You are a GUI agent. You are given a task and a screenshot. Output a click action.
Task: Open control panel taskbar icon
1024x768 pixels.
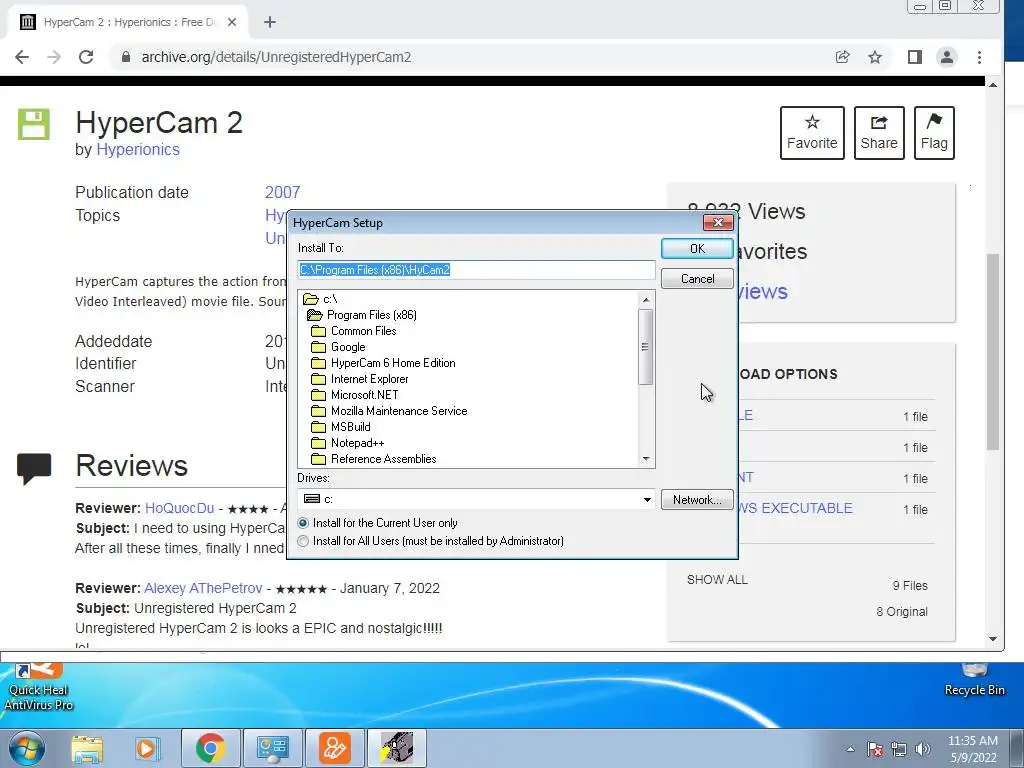coord(272,748)
